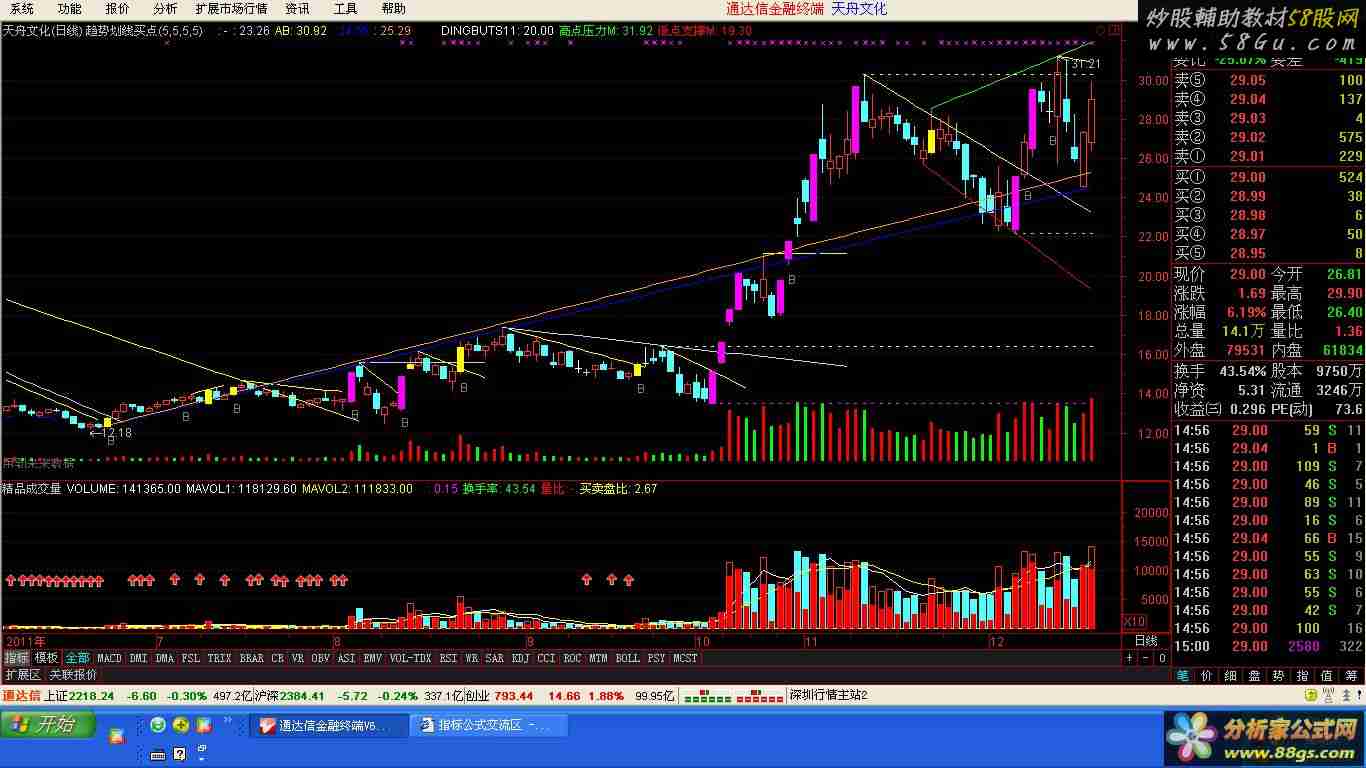Open the 资讯 menu
The image size is (1366, 768).
coord(297,9)
